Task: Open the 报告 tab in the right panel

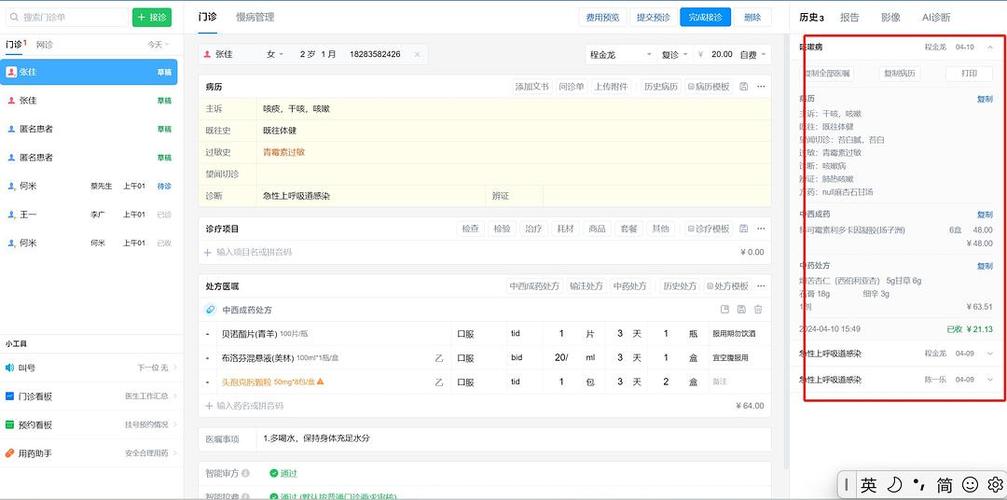Action: (849, 18)
